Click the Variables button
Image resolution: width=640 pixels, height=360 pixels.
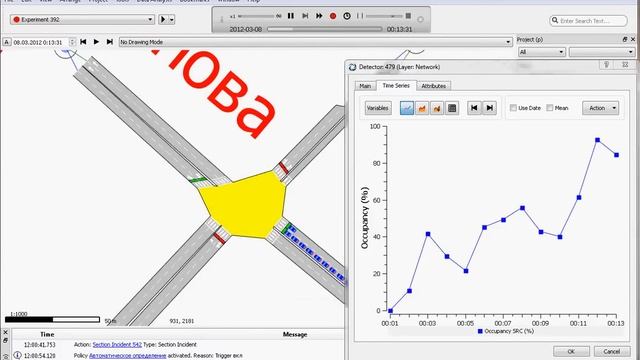click(378, 108)
